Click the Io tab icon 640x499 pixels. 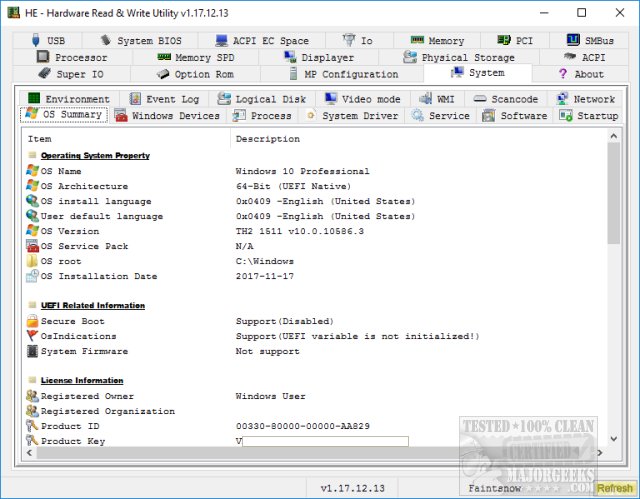pyautogui.click(x=349, y=40)
